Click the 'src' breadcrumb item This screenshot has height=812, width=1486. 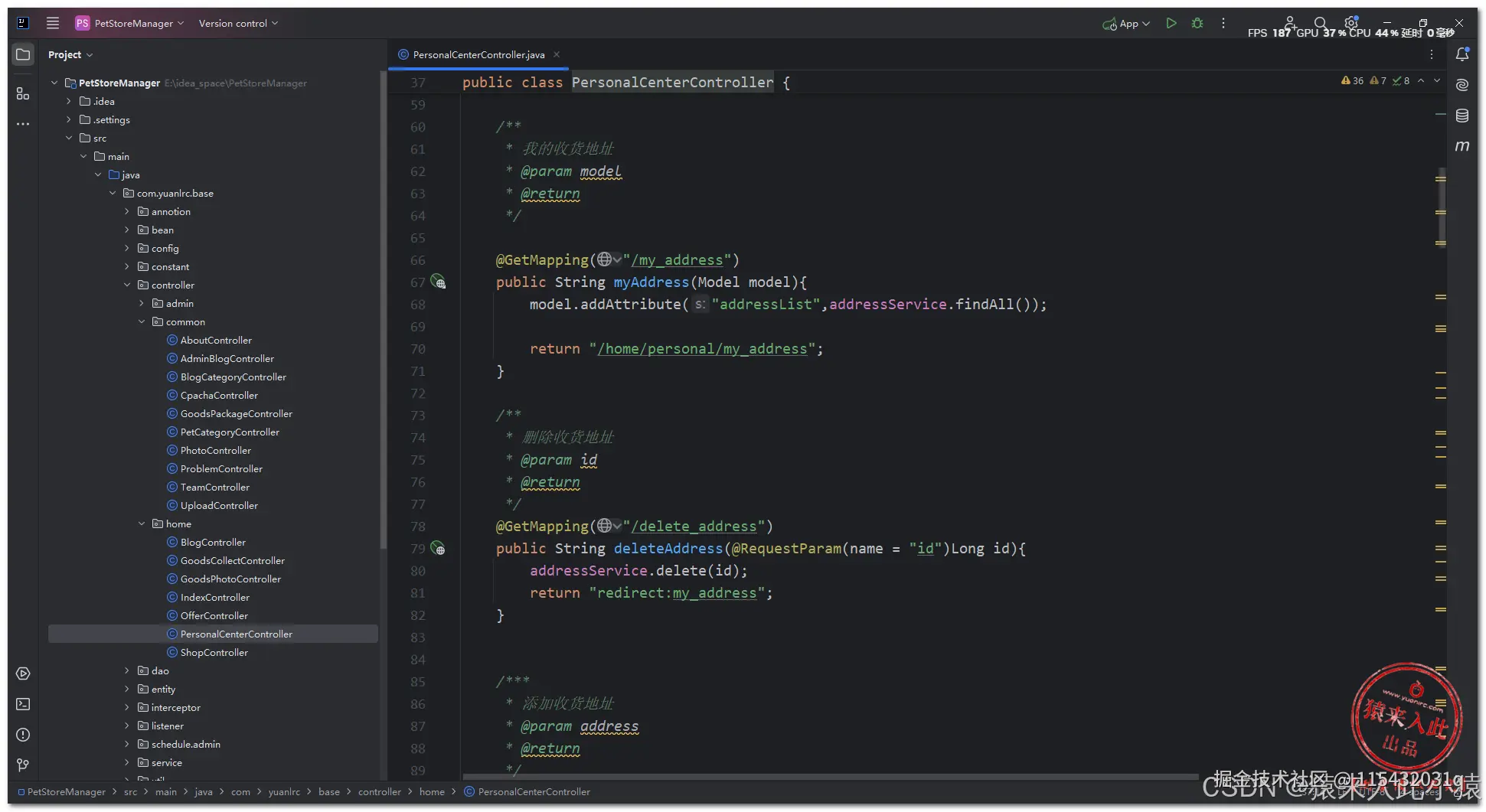coord(131,791)
